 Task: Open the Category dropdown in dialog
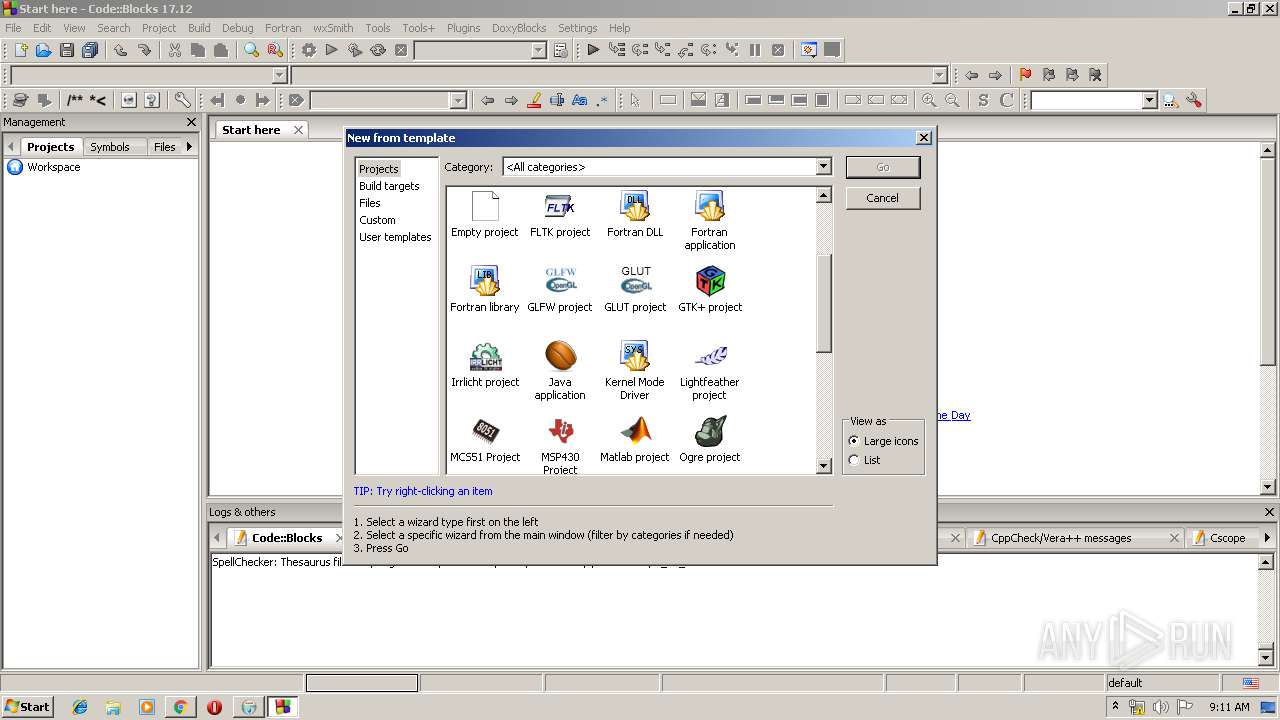pos(823,167)
